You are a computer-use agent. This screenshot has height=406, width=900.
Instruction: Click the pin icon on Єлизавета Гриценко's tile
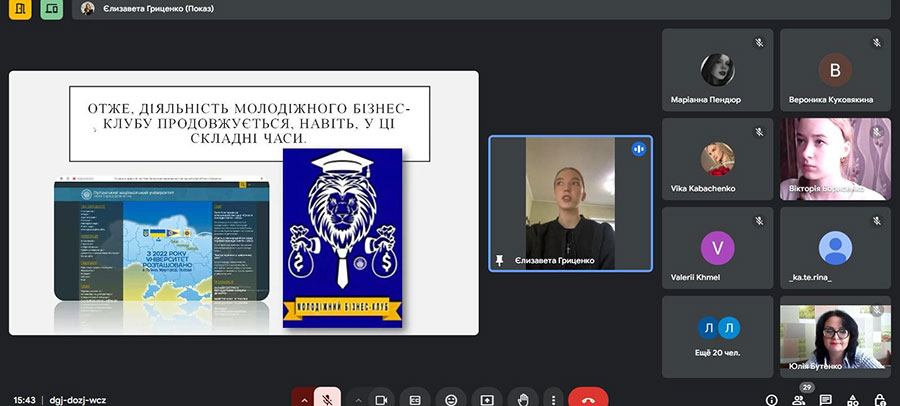499,261
